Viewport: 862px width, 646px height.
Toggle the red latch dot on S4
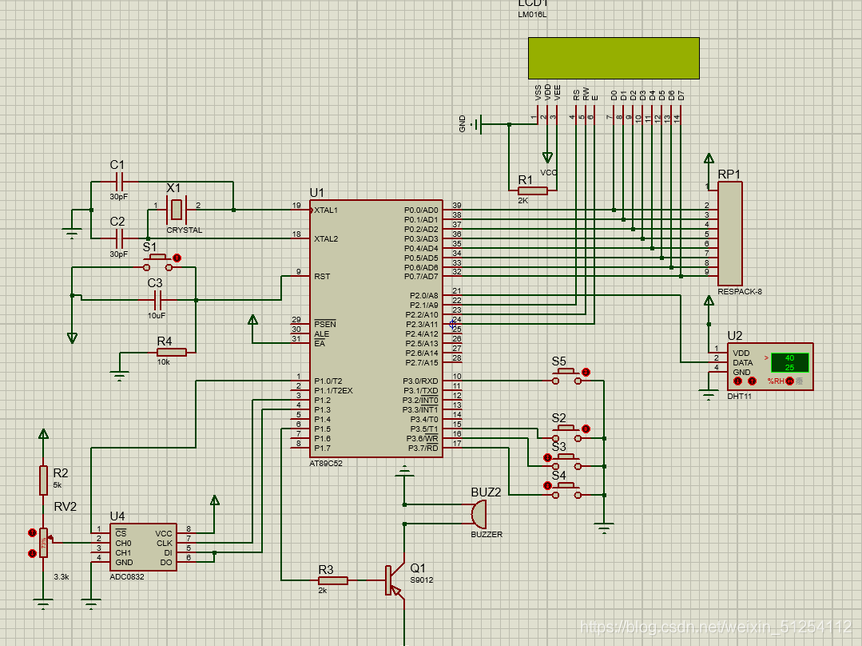coord(547,486)
